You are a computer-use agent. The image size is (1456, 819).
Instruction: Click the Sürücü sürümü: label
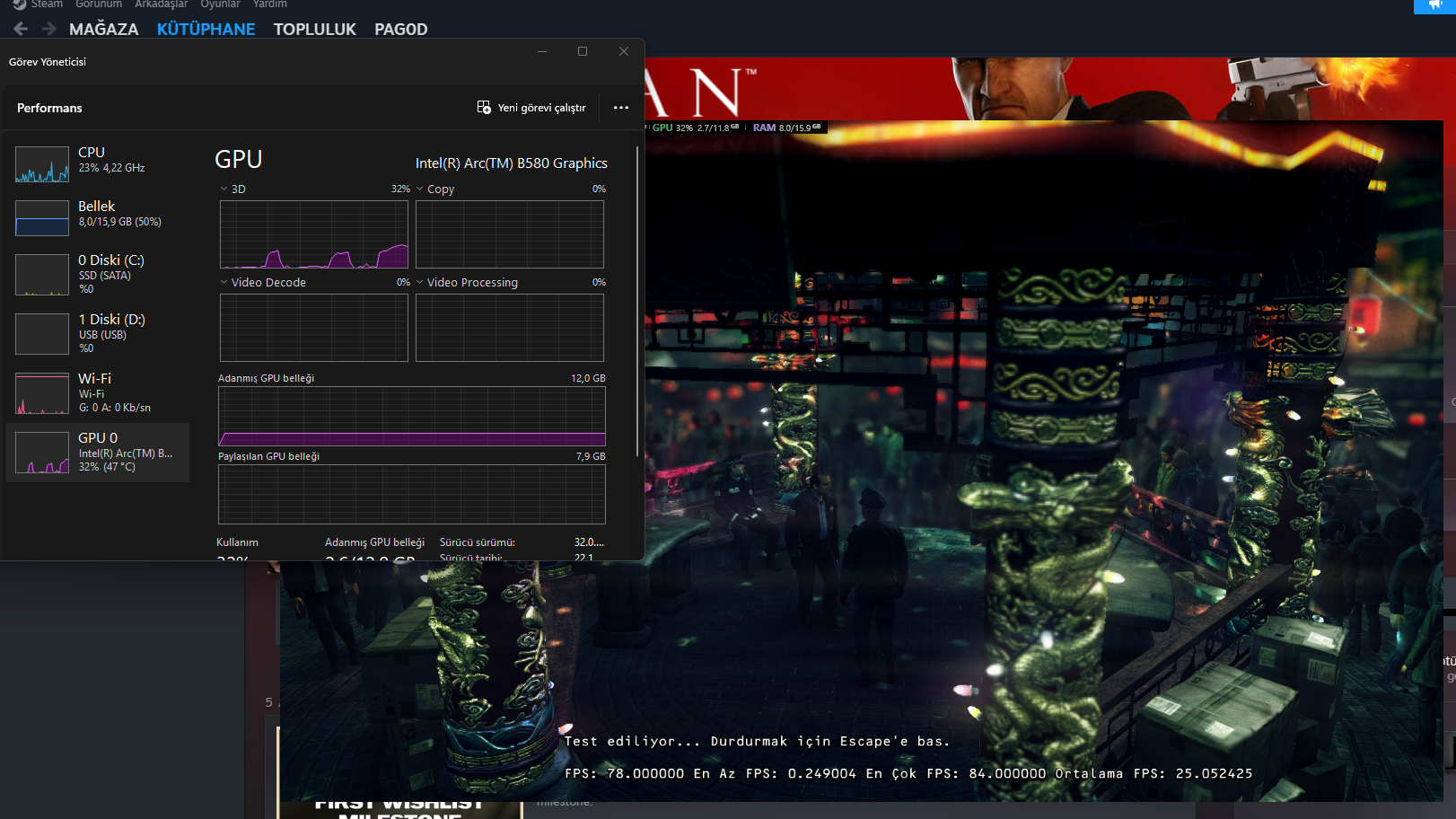(478, 542)
